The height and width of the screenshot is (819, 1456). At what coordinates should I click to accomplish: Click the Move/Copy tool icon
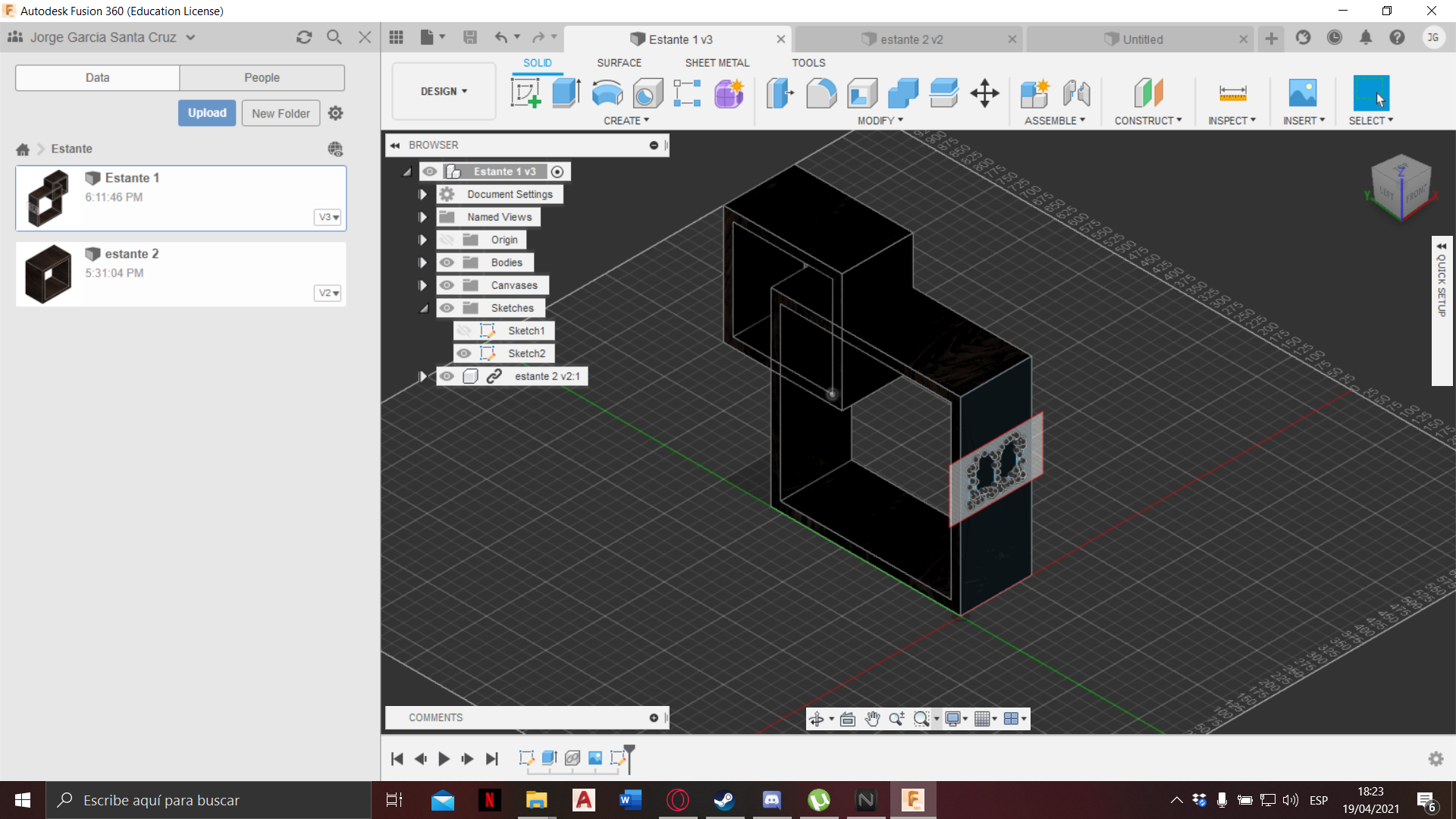pos(983,94)
